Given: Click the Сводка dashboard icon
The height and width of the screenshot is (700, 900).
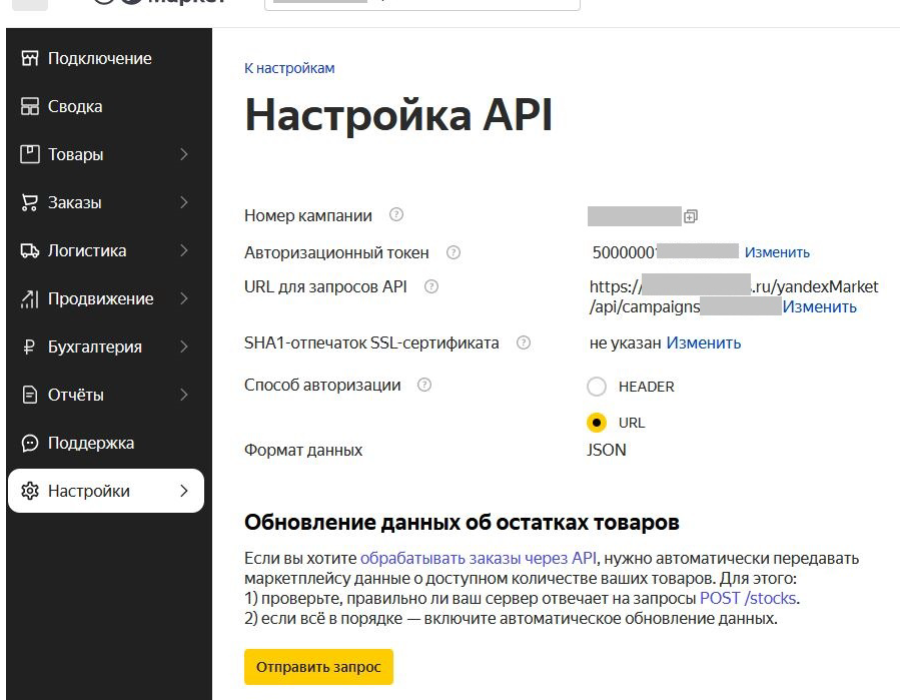Looking at the screenshot, I should 30,106.
